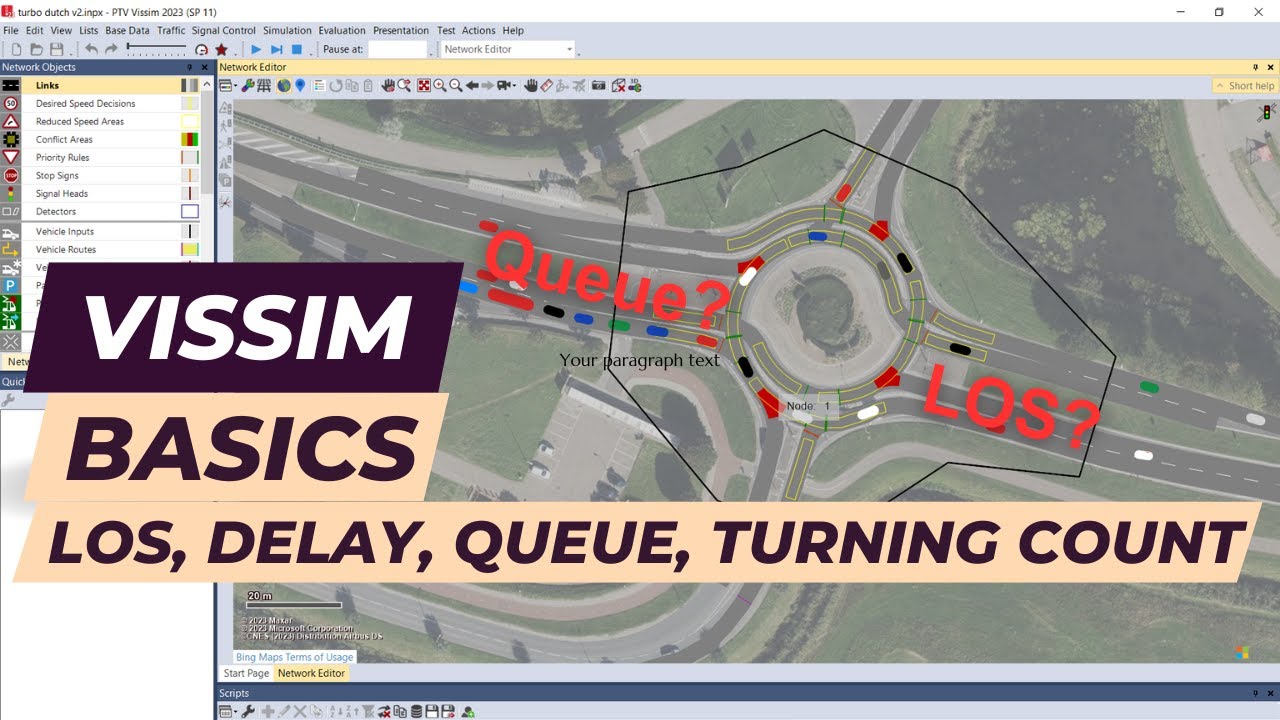Open Scripts list layout dropdown
This screenshot has width=1280, height=720.
pyautogui.click(x=228, y=712)
